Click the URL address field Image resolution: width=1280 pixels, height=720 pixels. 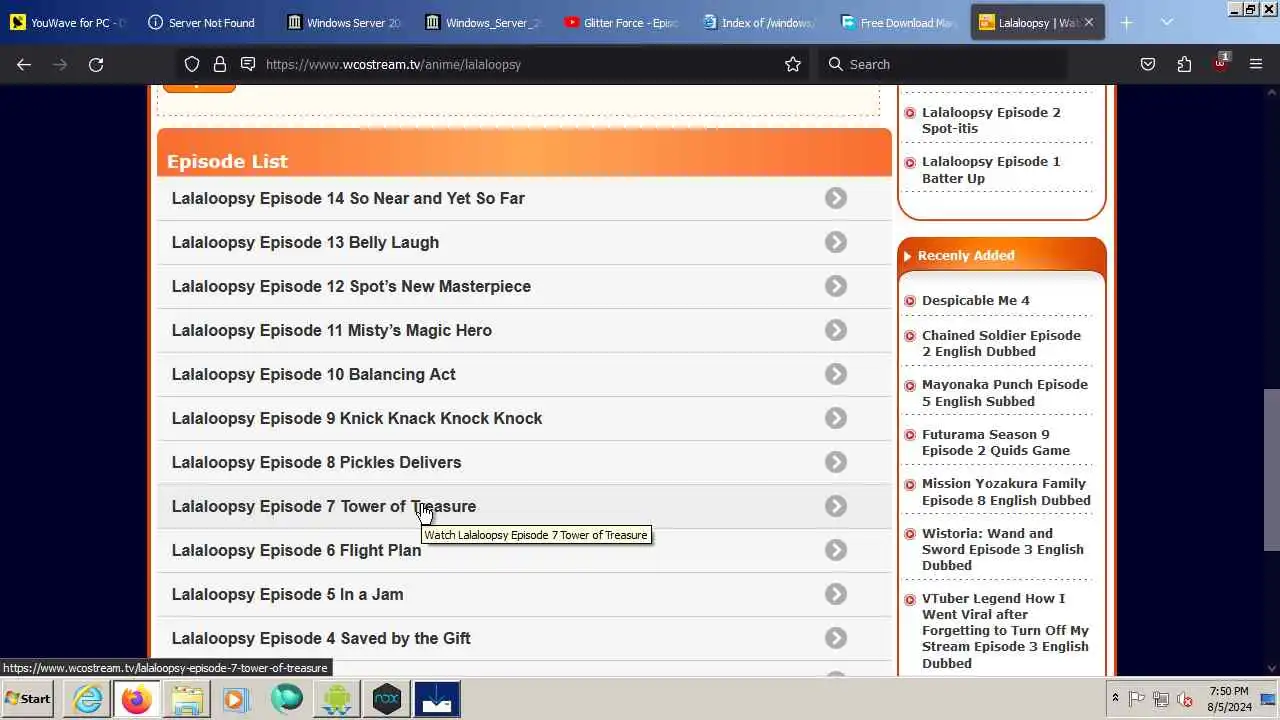click(520, 64)
